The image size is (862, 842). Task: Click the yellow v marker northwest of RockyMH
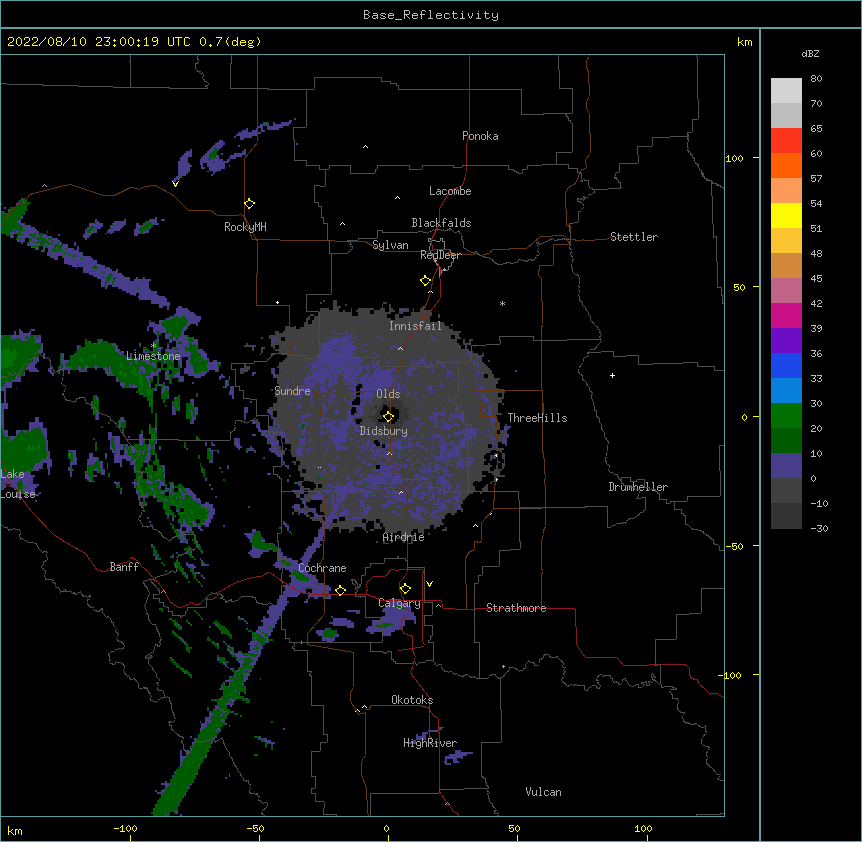click(x=175, y=184)
